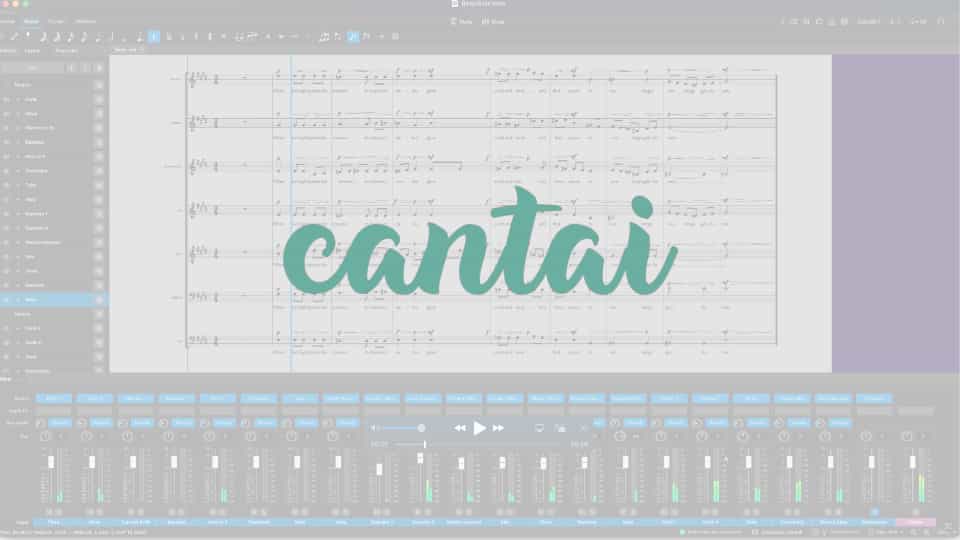Open the Mixer from the top toolbar

tap(494, 21)
